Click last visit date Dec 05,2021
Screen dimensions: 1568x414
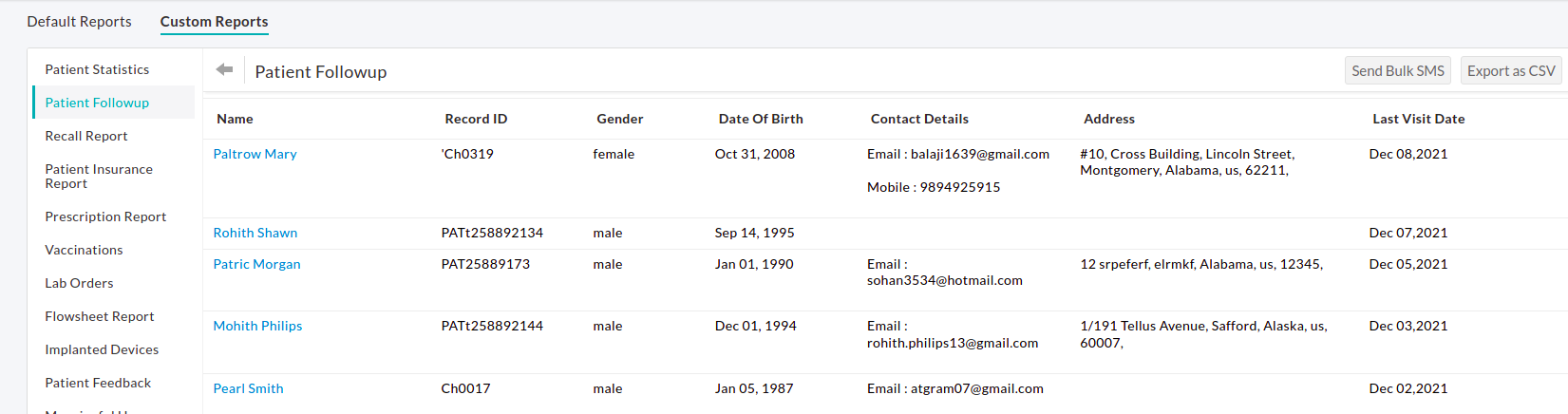[1408, 264]
